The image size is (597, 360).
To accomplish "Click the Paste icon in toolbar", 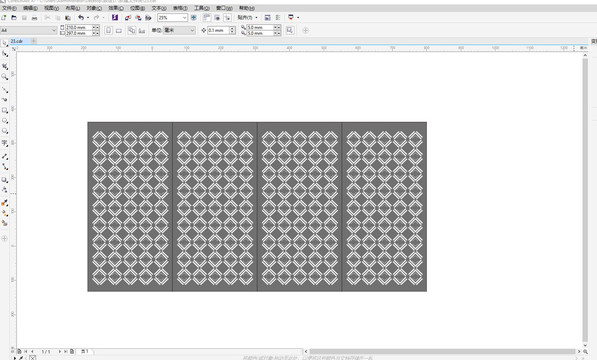I will [68, 18].
